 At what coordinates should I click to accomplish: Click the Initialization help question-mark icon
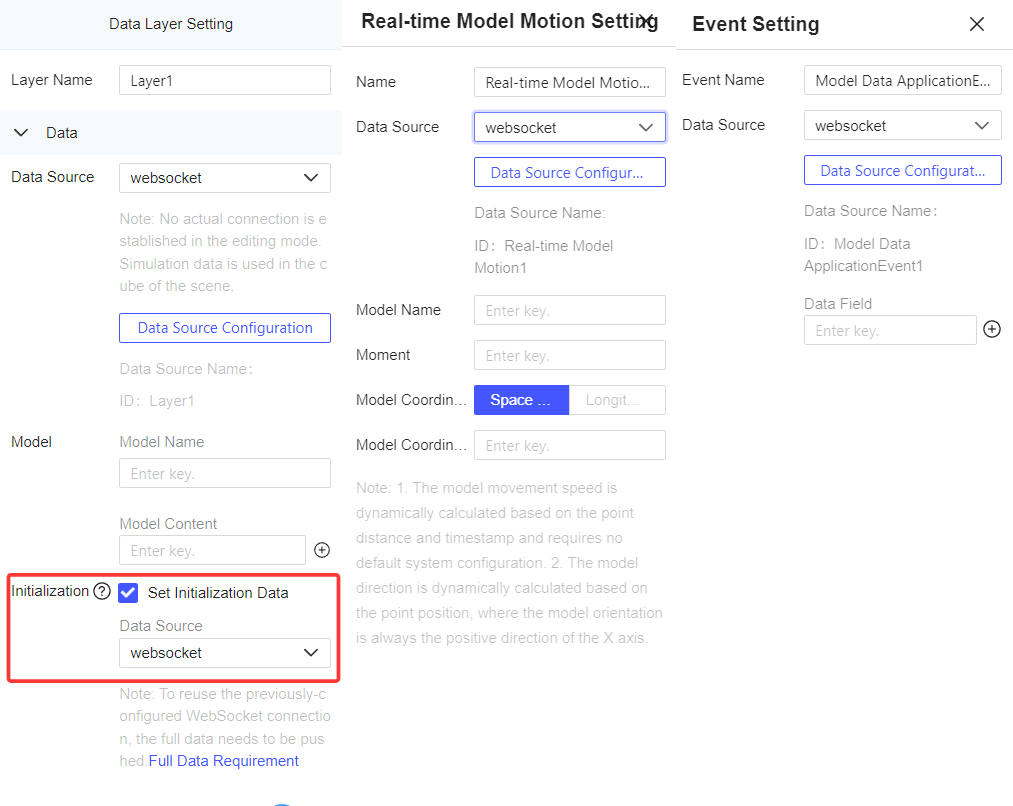pos(102,592)
